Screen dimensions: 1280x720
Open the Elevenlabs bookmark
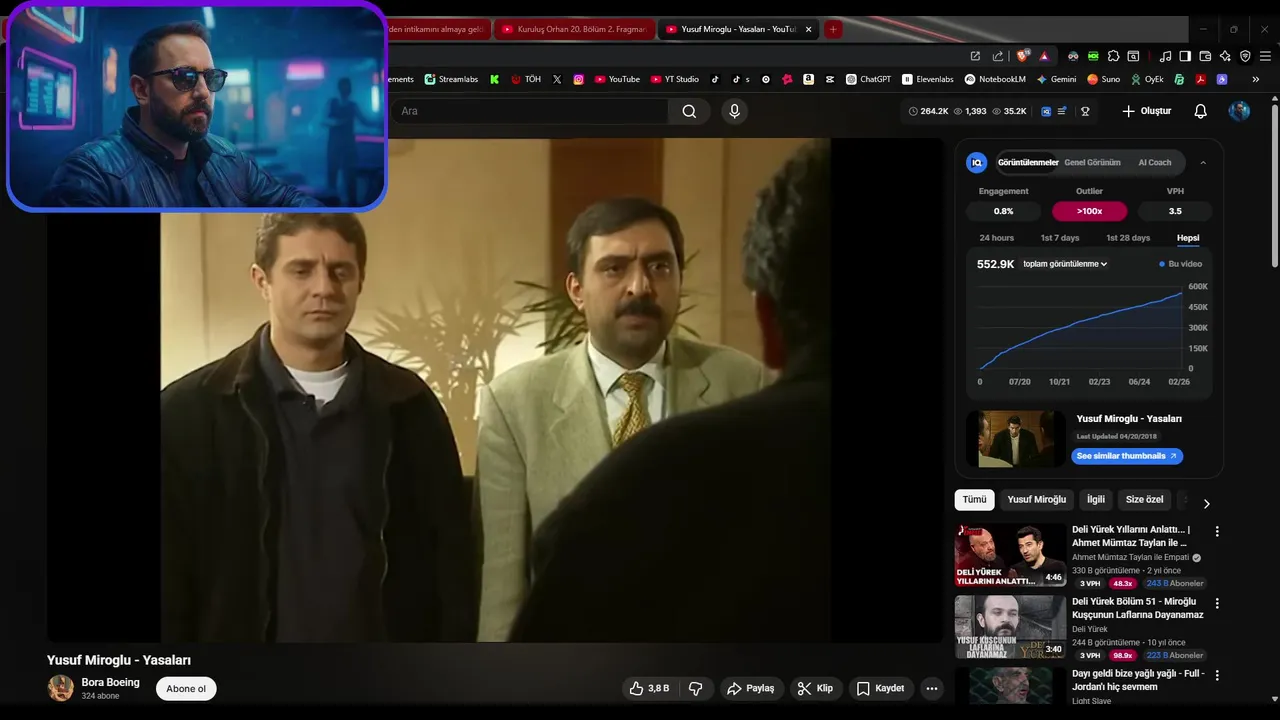pos(928,79)
